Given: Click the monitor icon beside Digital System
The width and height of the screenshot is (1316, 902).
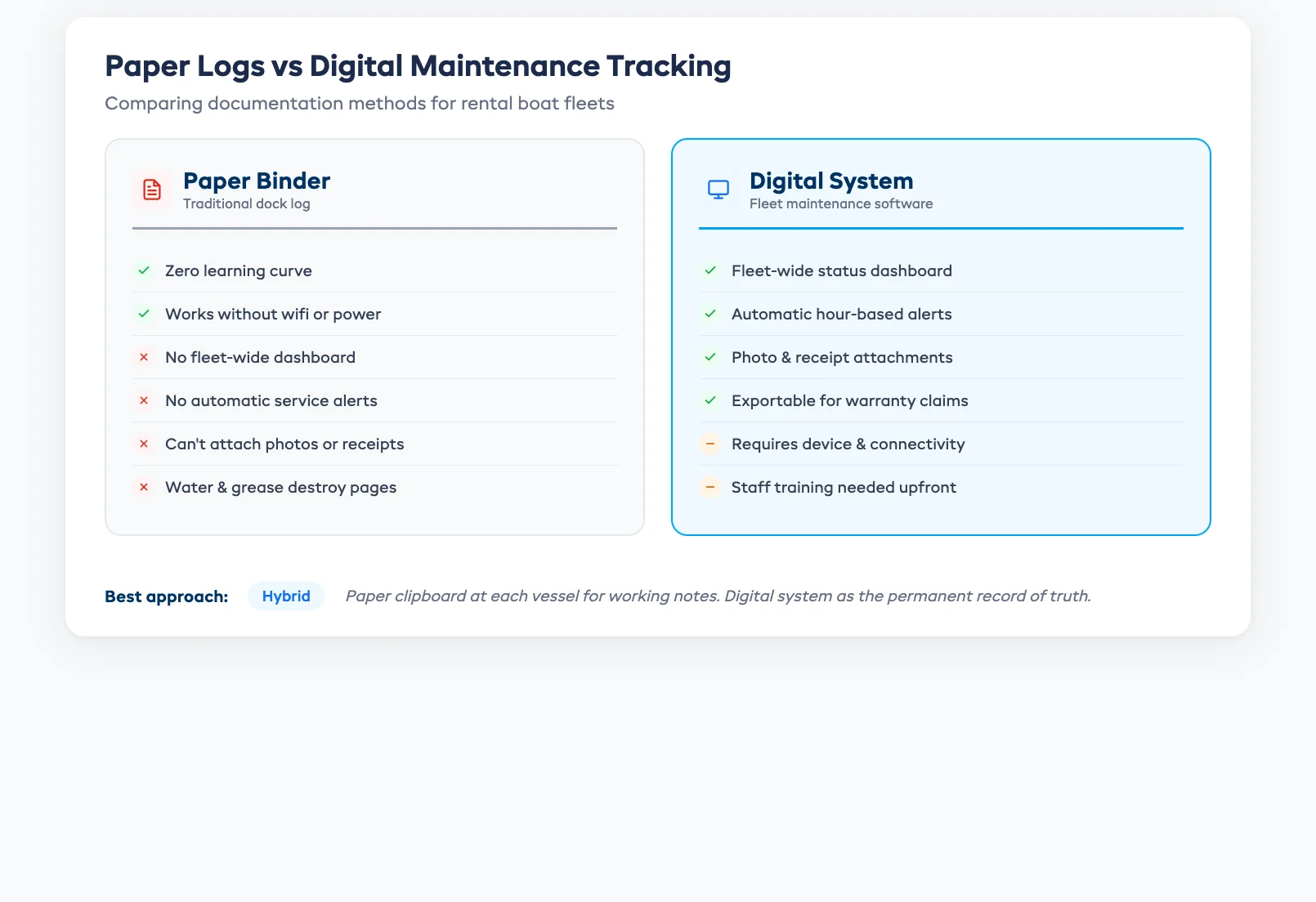Looking at the screenshot, I should pos(718,190).
